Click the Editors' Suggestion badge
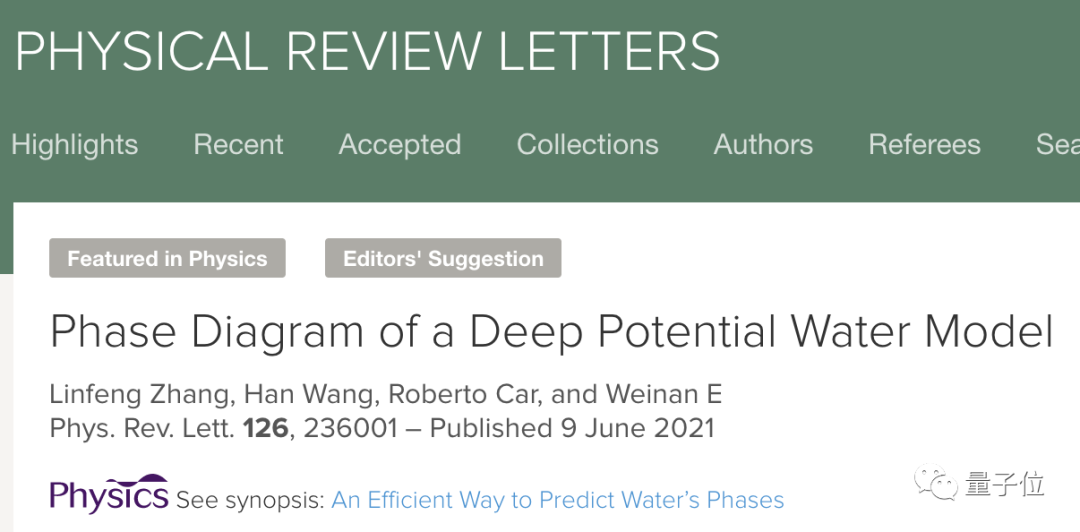1080x532 pixels. (443, 259)
